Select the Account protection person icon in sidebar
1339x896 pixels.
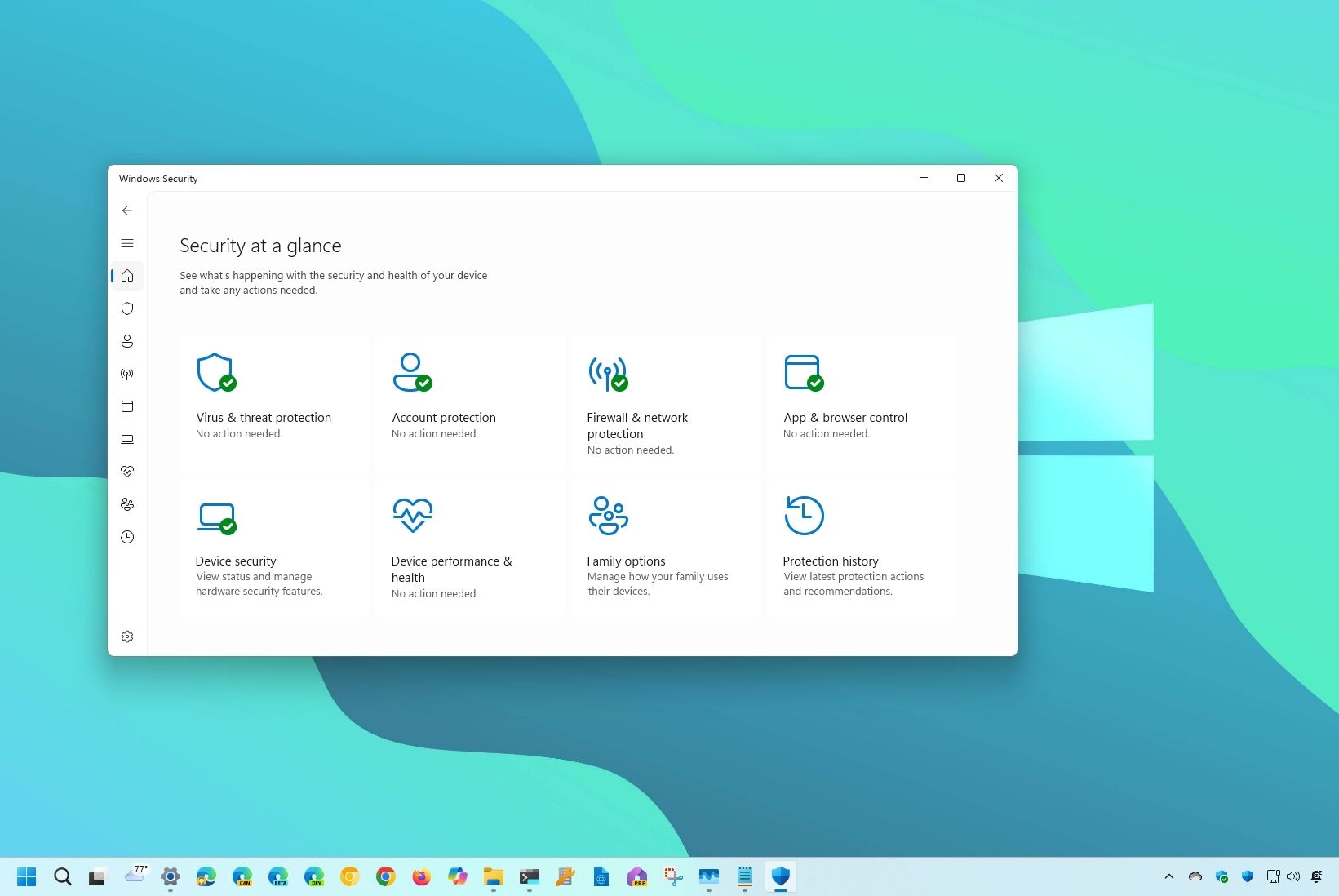click(x=127, y=341)
